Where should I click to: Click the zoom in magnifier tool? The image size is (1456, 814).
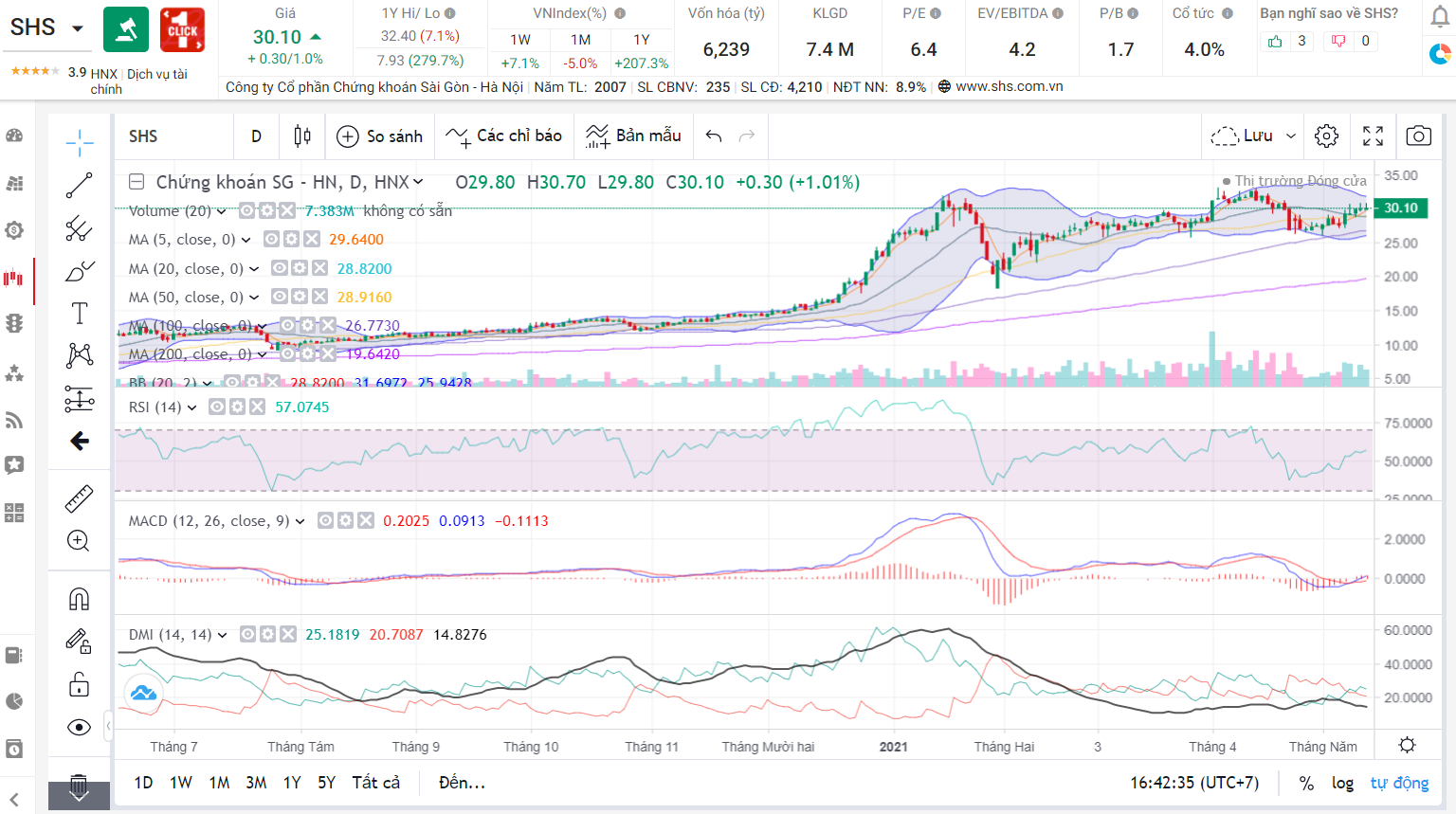[79, 541]
